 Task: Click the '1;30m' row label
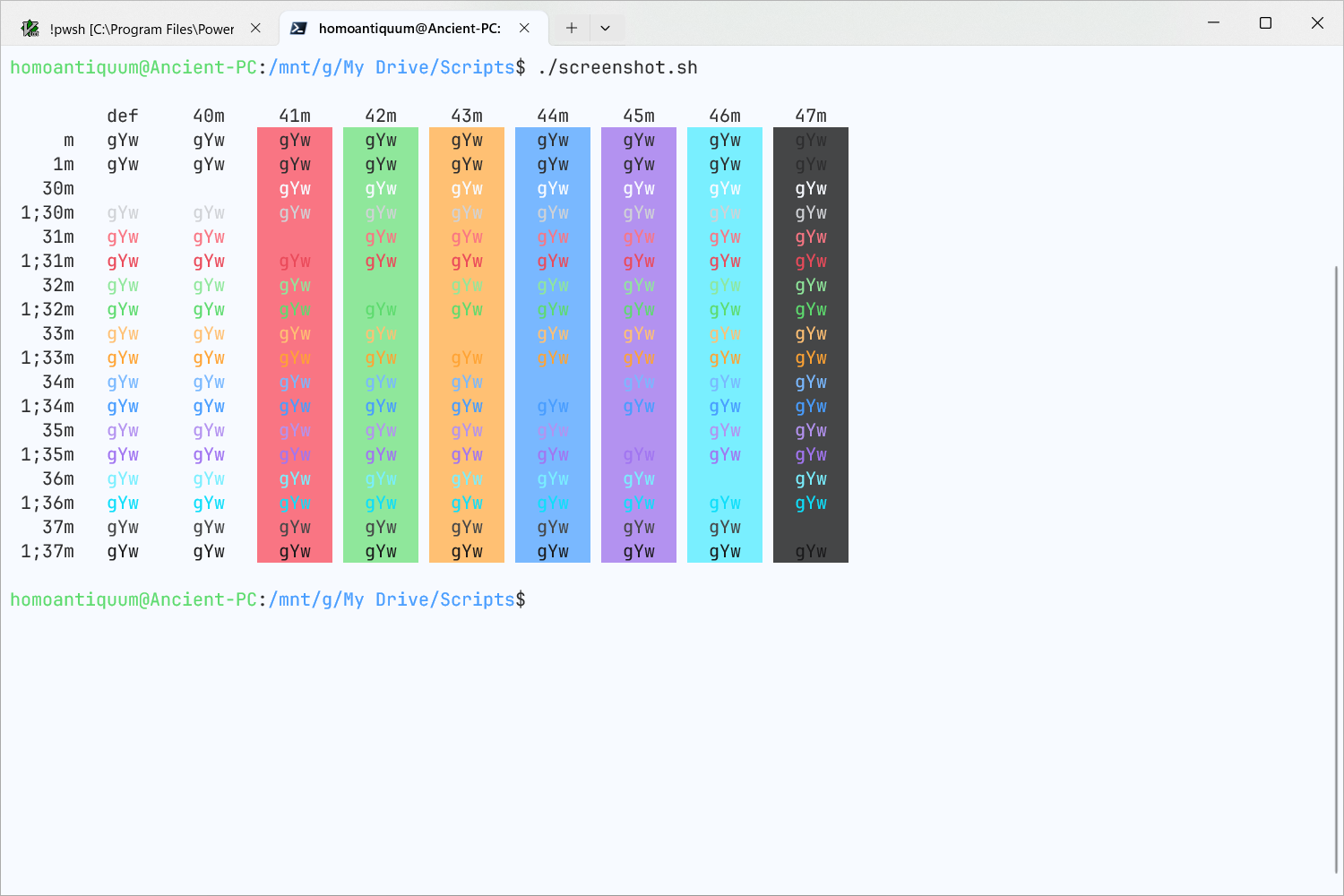[x=47, y=213]
